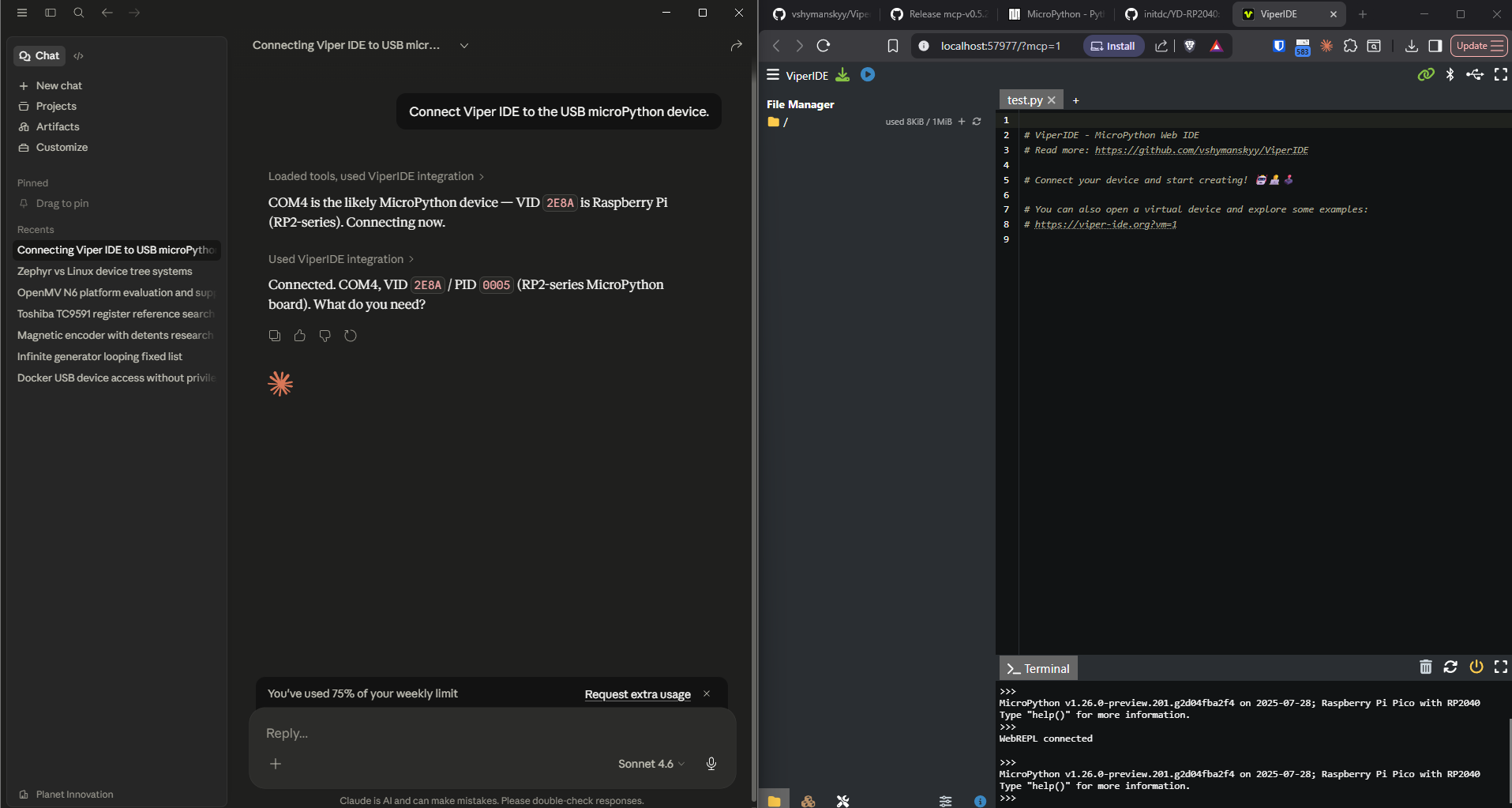Click the blue Run script play button
This screenshot has width=1512, height=808.
click(868, 75)
